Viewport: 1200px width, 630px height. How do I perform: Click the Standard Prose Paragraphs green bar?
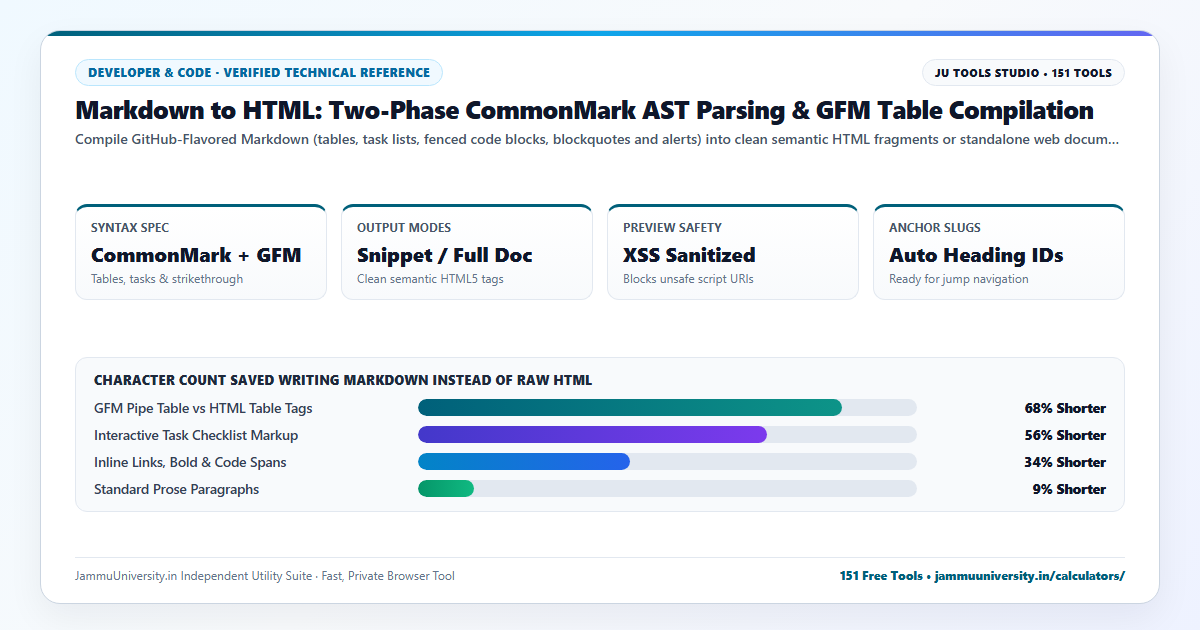pyautogui.click(x=446, y=488)
